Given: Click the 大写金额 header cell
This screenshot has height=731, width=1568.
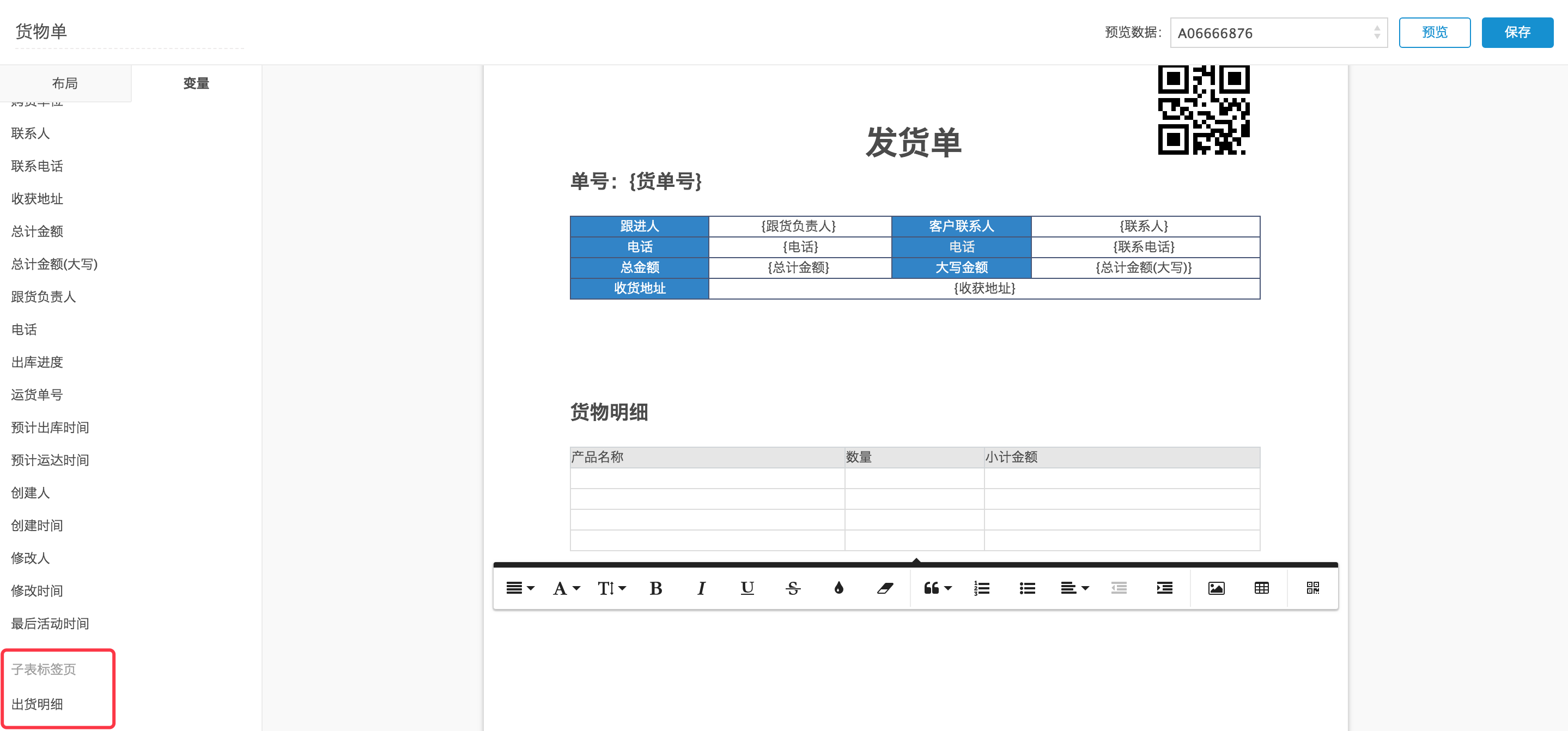Looking at the screenshot, I should pos(961,268).
